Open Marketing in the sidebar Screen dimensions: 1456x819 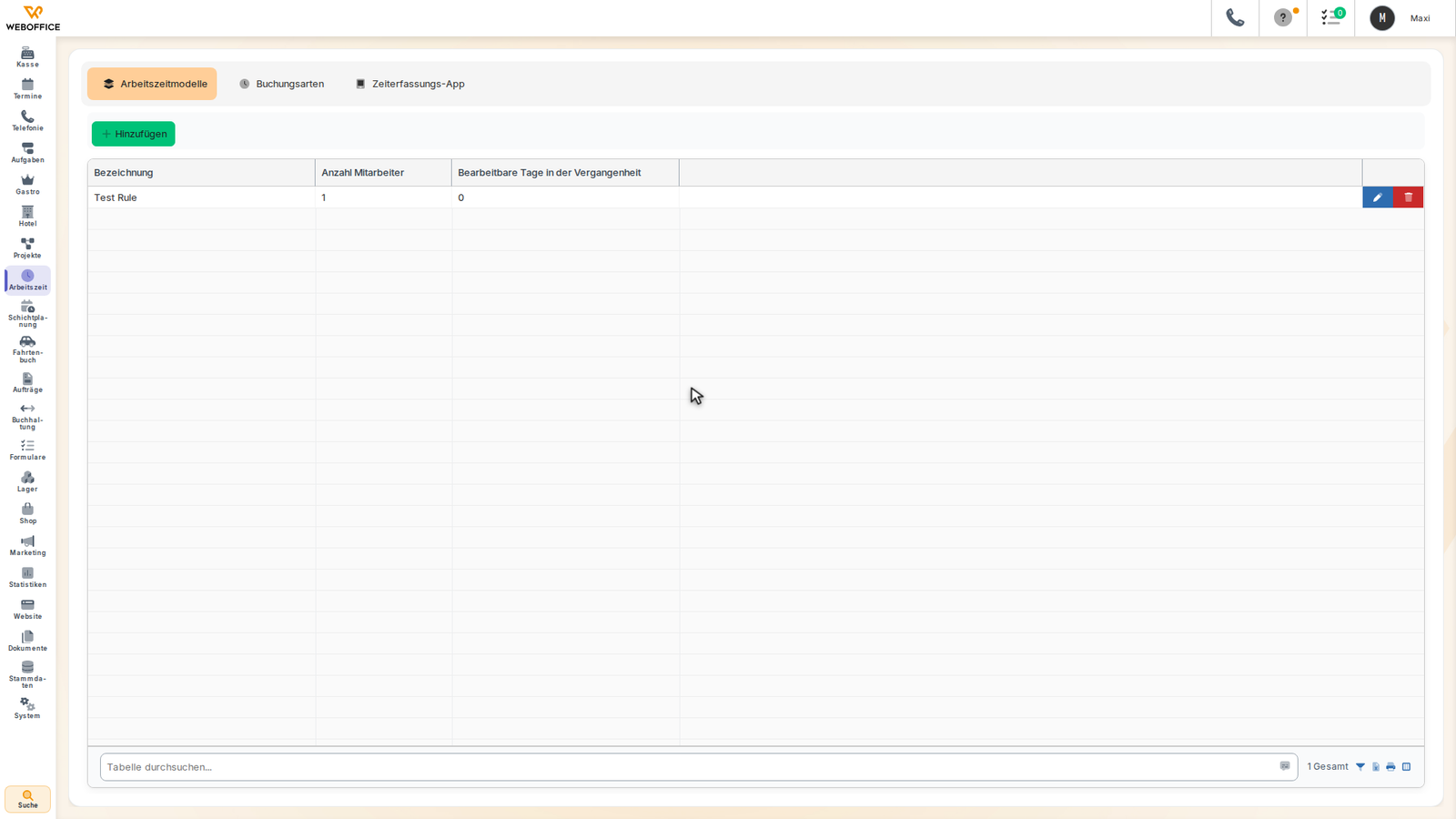point(27,545)
